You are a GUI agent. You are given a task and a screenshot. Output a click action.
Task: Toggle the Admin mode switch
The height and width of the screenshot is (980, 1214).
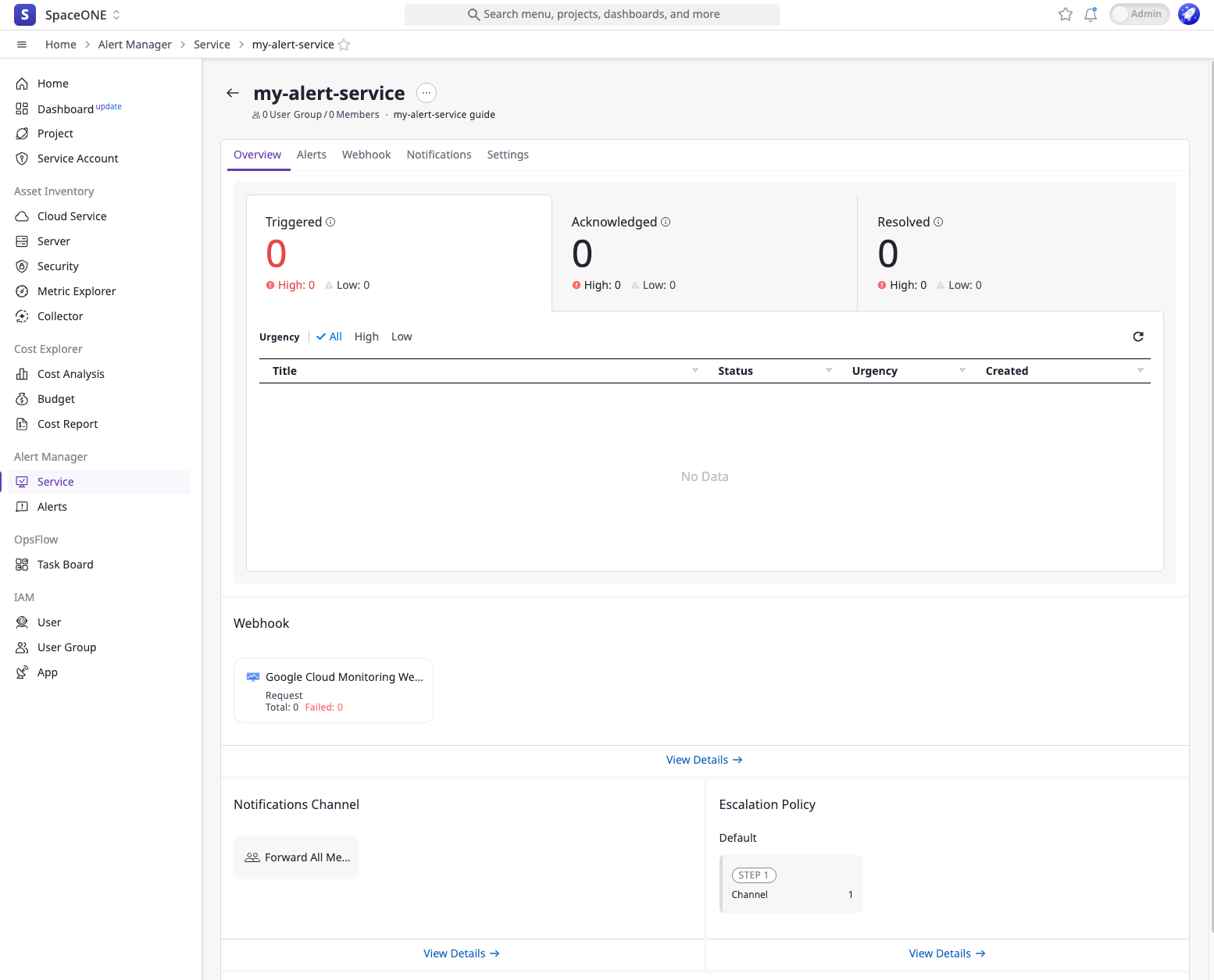(x=1139, y=14)
